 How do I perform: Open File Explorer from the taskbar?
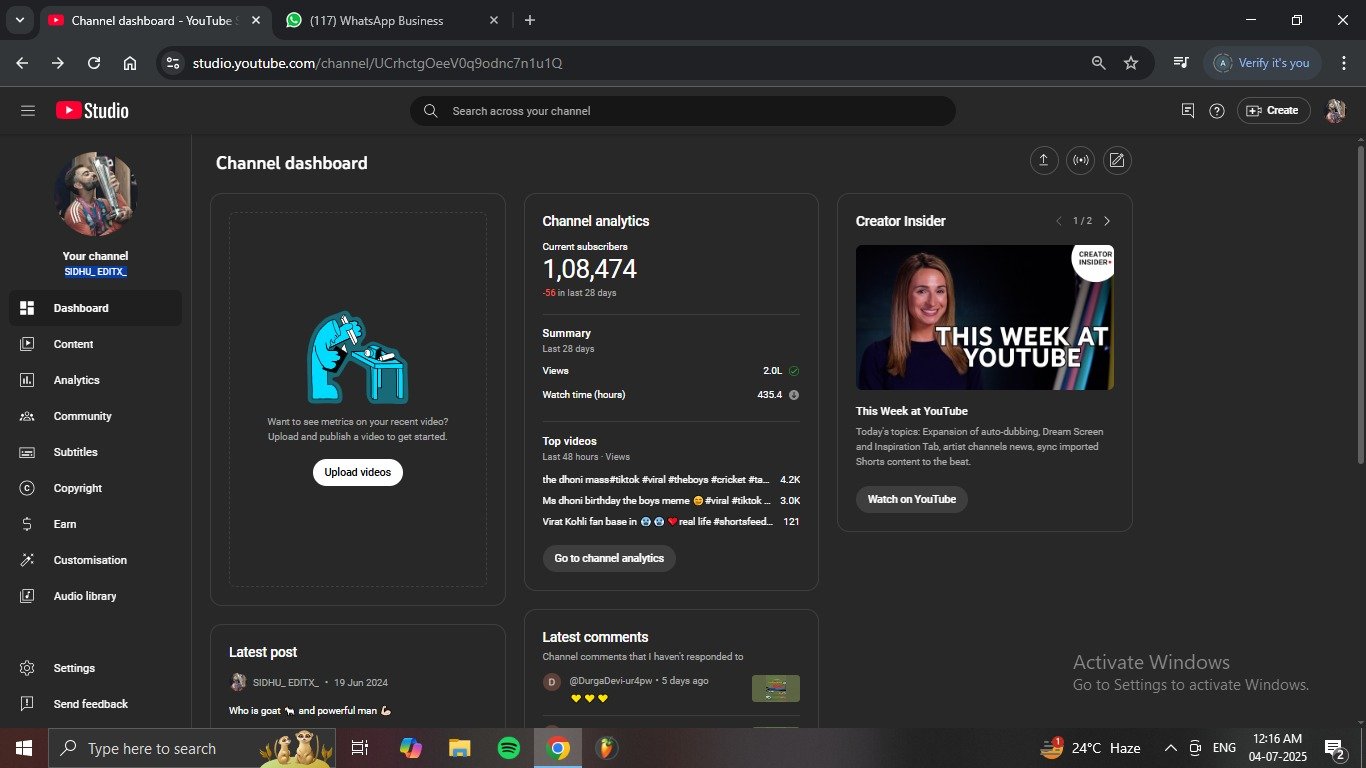pos(460,748)
